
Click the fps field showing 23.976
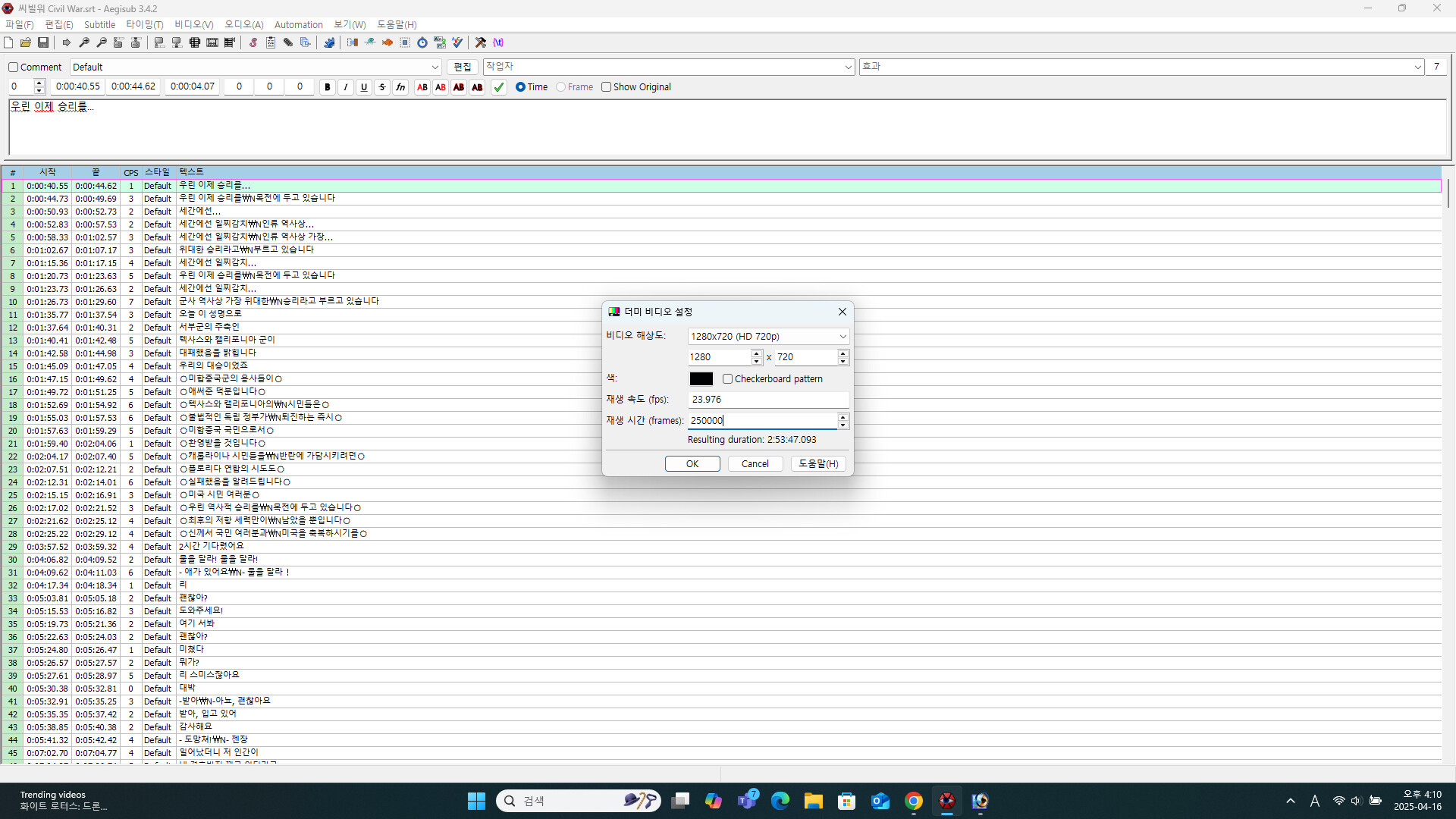[767, 400]
